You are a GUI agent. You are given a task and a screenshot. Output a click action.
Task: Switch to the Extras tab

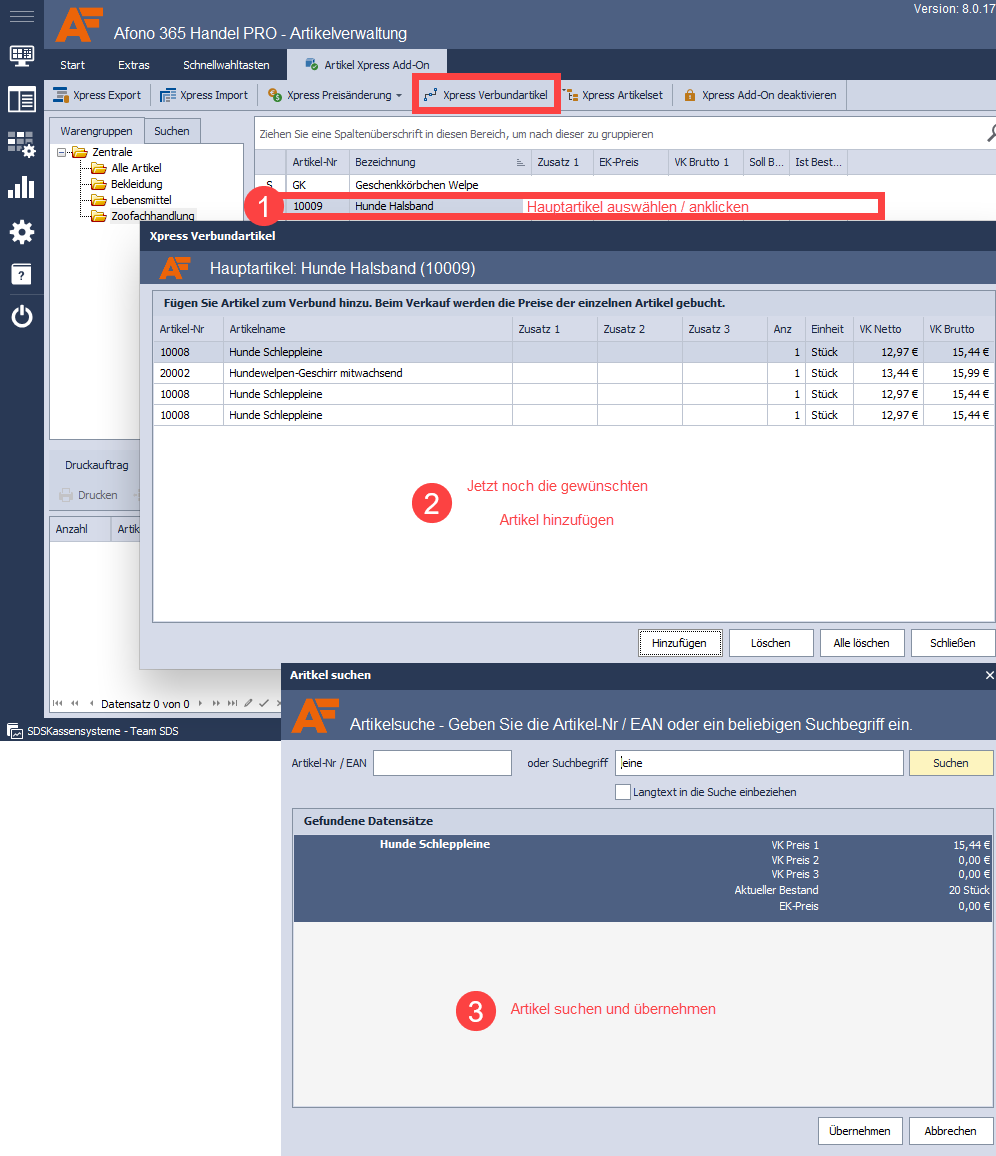[133, 65]
